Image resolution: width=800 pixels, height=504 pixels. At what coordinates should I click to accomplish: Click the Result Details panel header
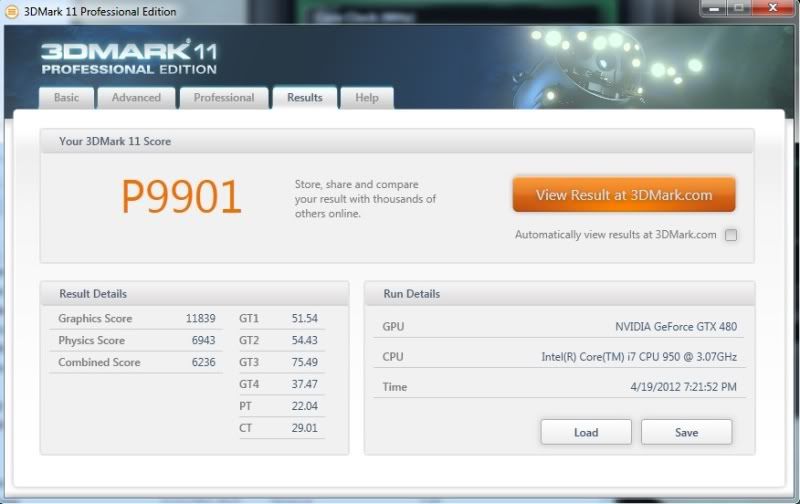[195, 294]
